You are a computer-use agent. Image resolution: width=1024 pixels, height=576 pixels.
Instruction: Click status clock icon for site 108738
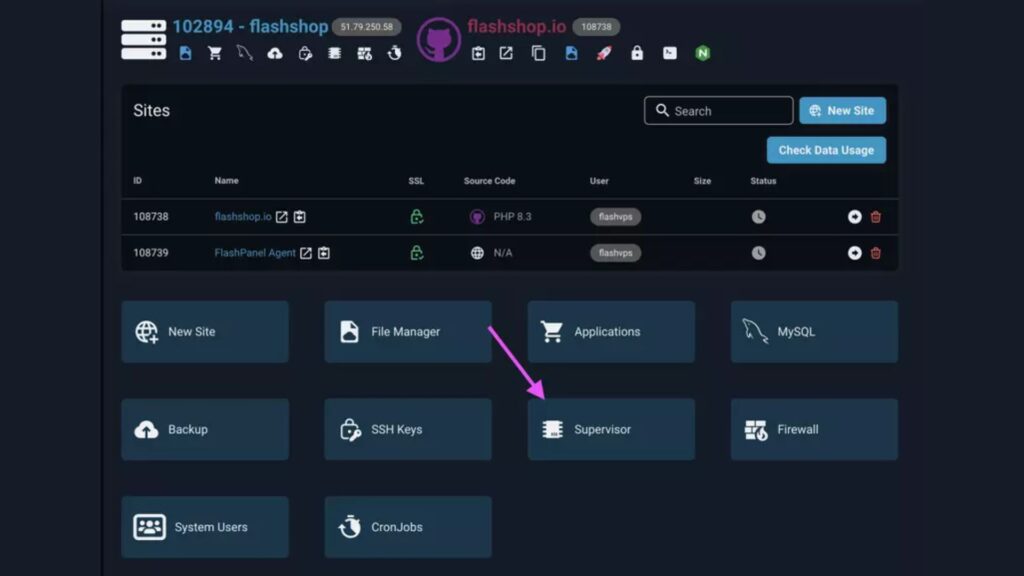pos(758,217)
